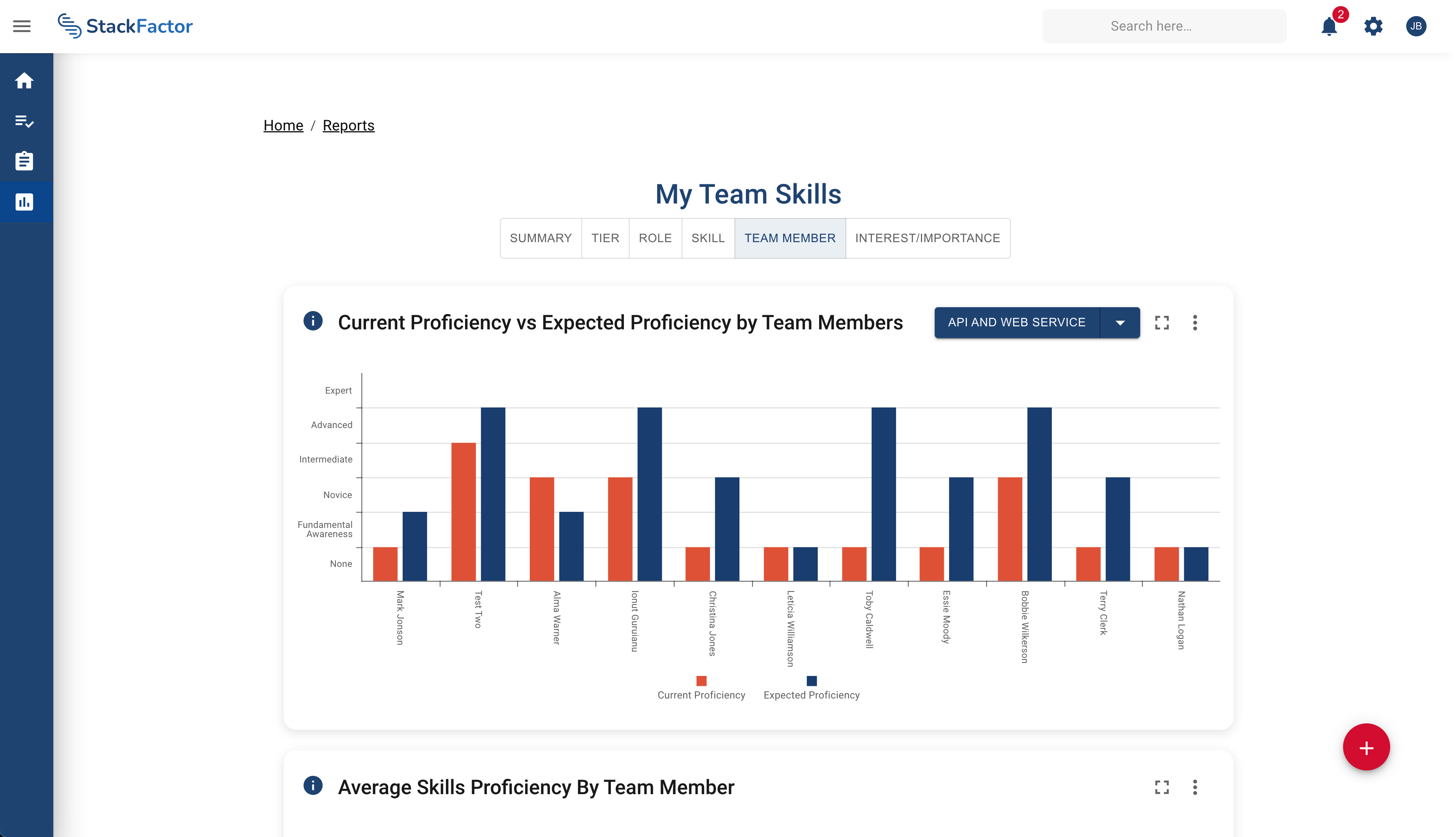1456x837 pixels.
Task: Click inside the search field
Action: 1164,26
